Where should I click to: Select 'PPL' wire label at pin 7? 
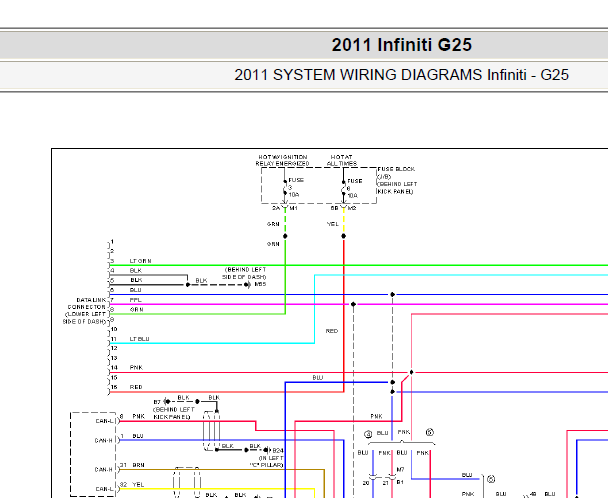(x=135, y=300)
